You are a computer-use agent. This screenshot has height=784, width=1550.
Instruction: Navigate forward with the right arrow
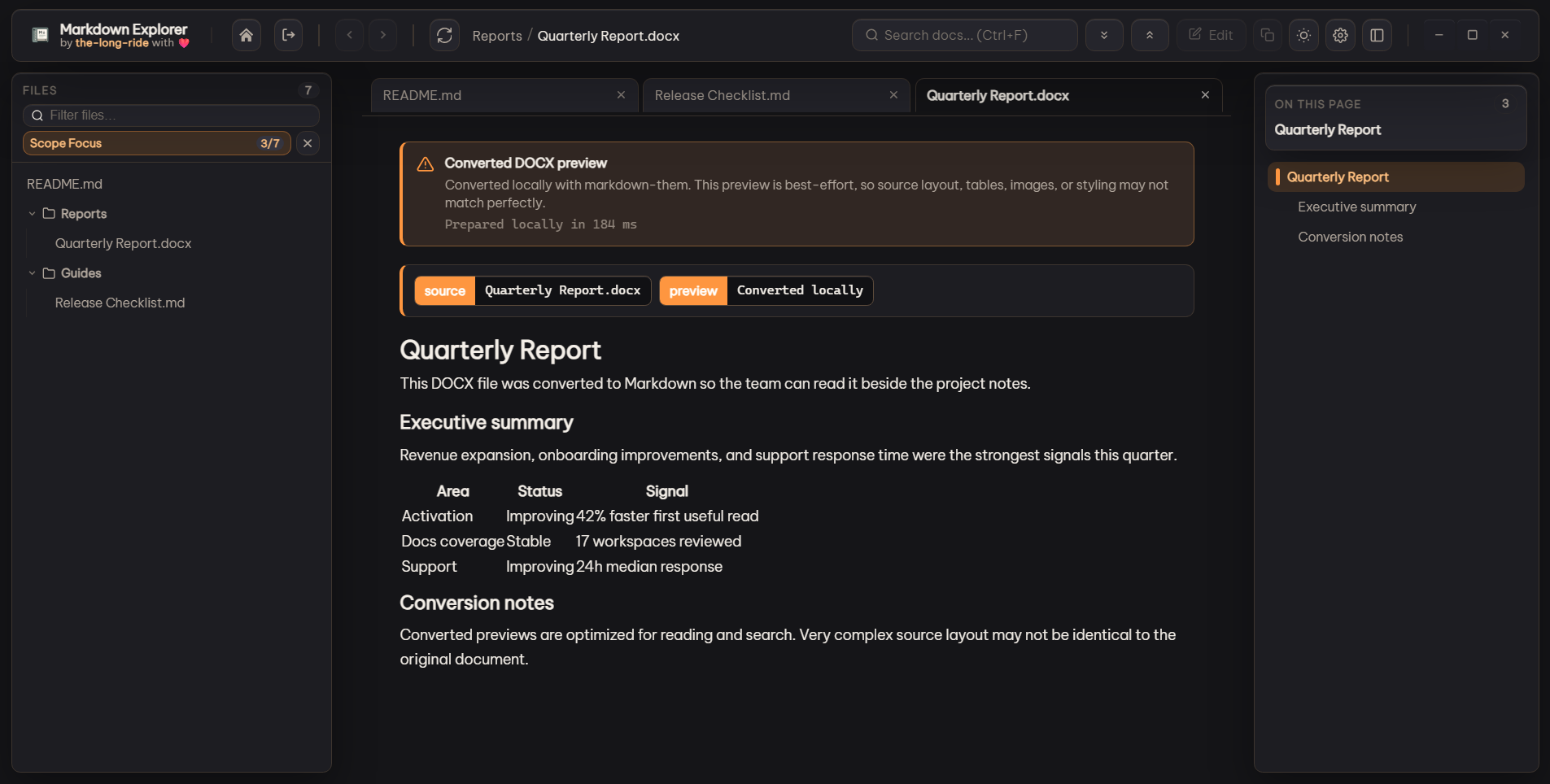383,35
